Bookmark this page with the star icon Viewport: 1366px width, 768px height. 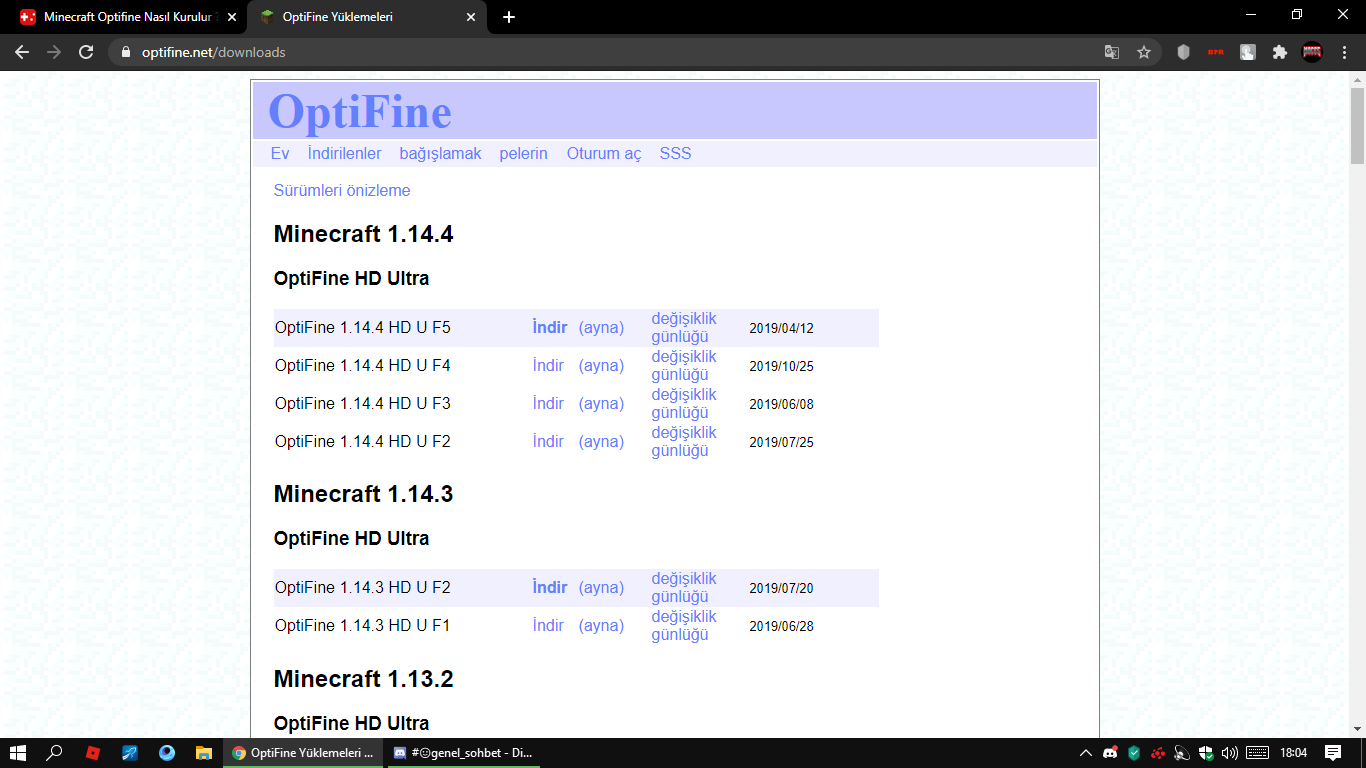point(1144,52)
